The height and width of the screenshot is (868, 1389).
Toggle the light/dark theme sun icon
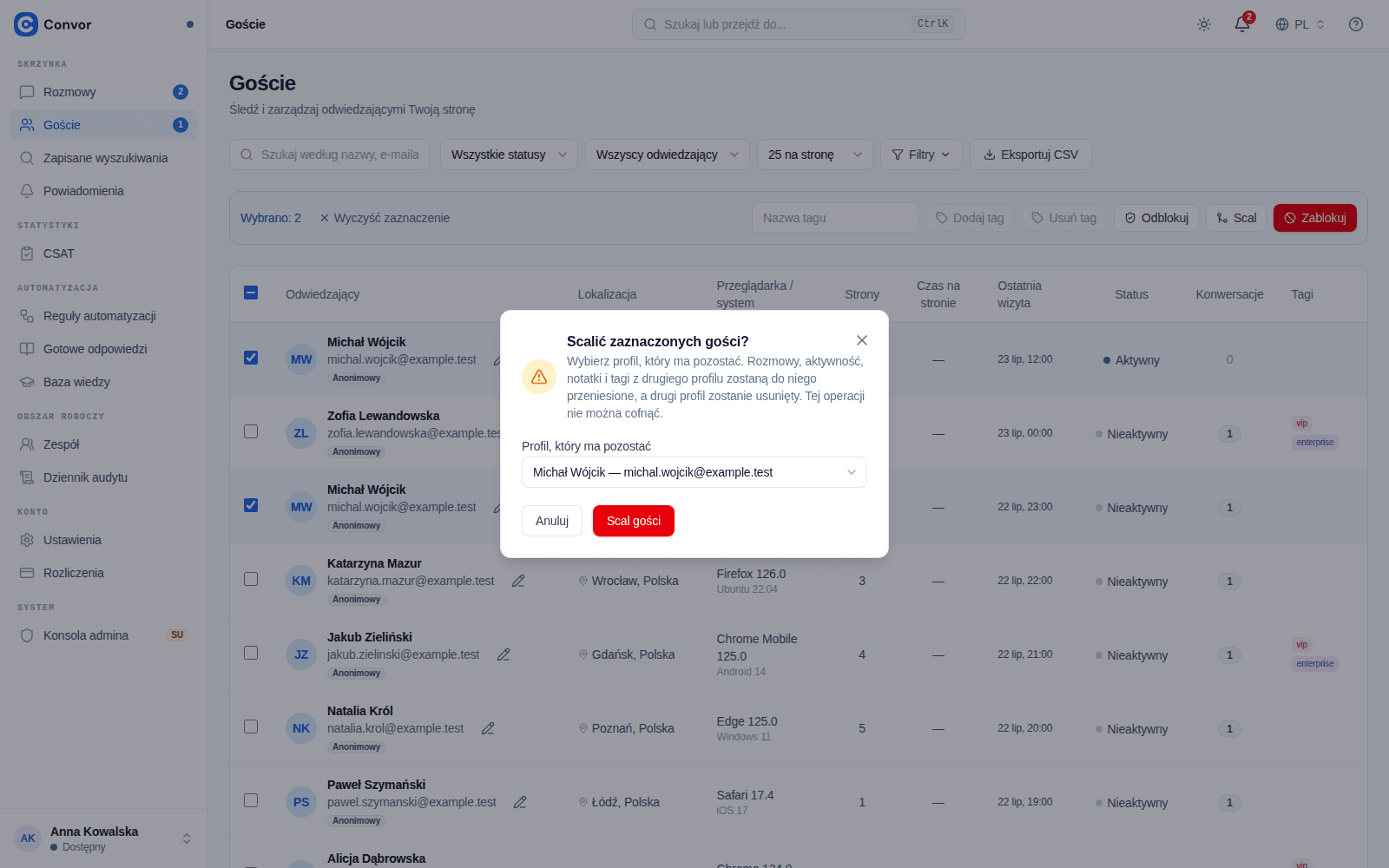(x=1204, y=24)
